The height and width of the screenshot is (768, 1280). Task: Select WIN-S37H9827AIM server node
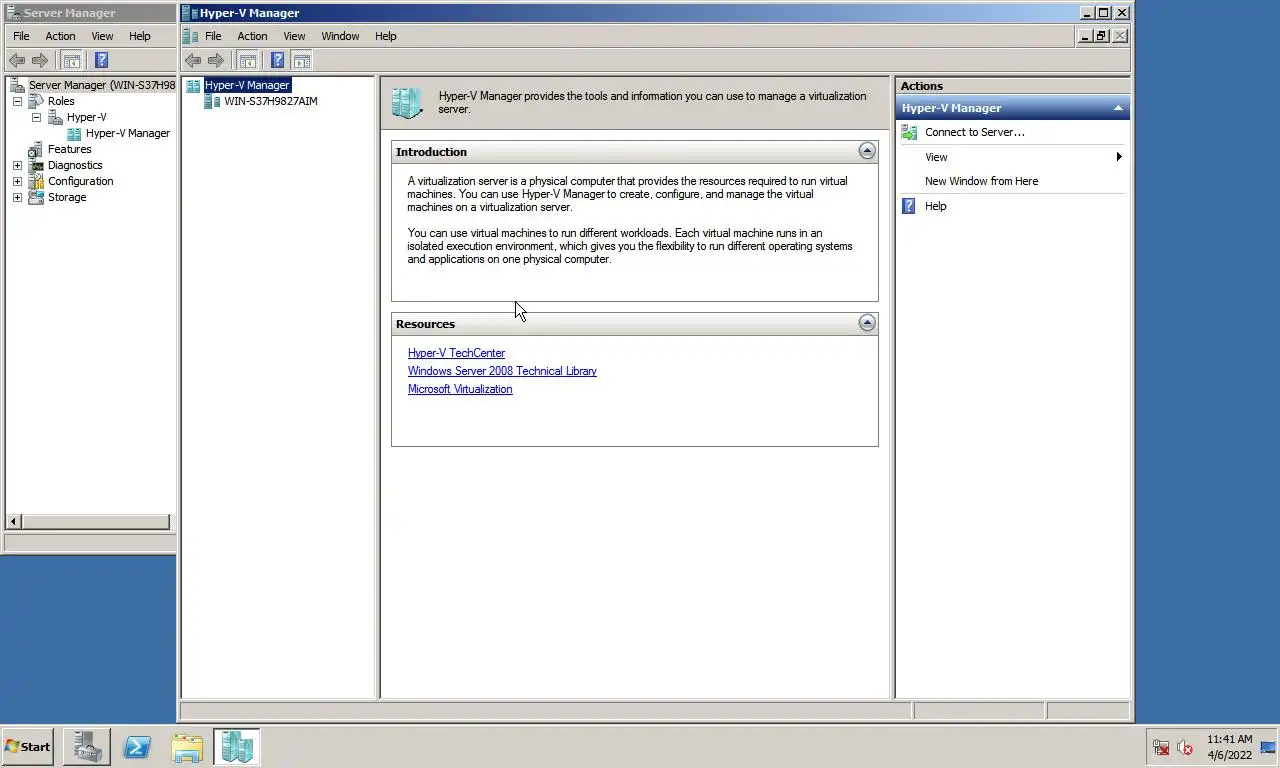click(270, 101)
